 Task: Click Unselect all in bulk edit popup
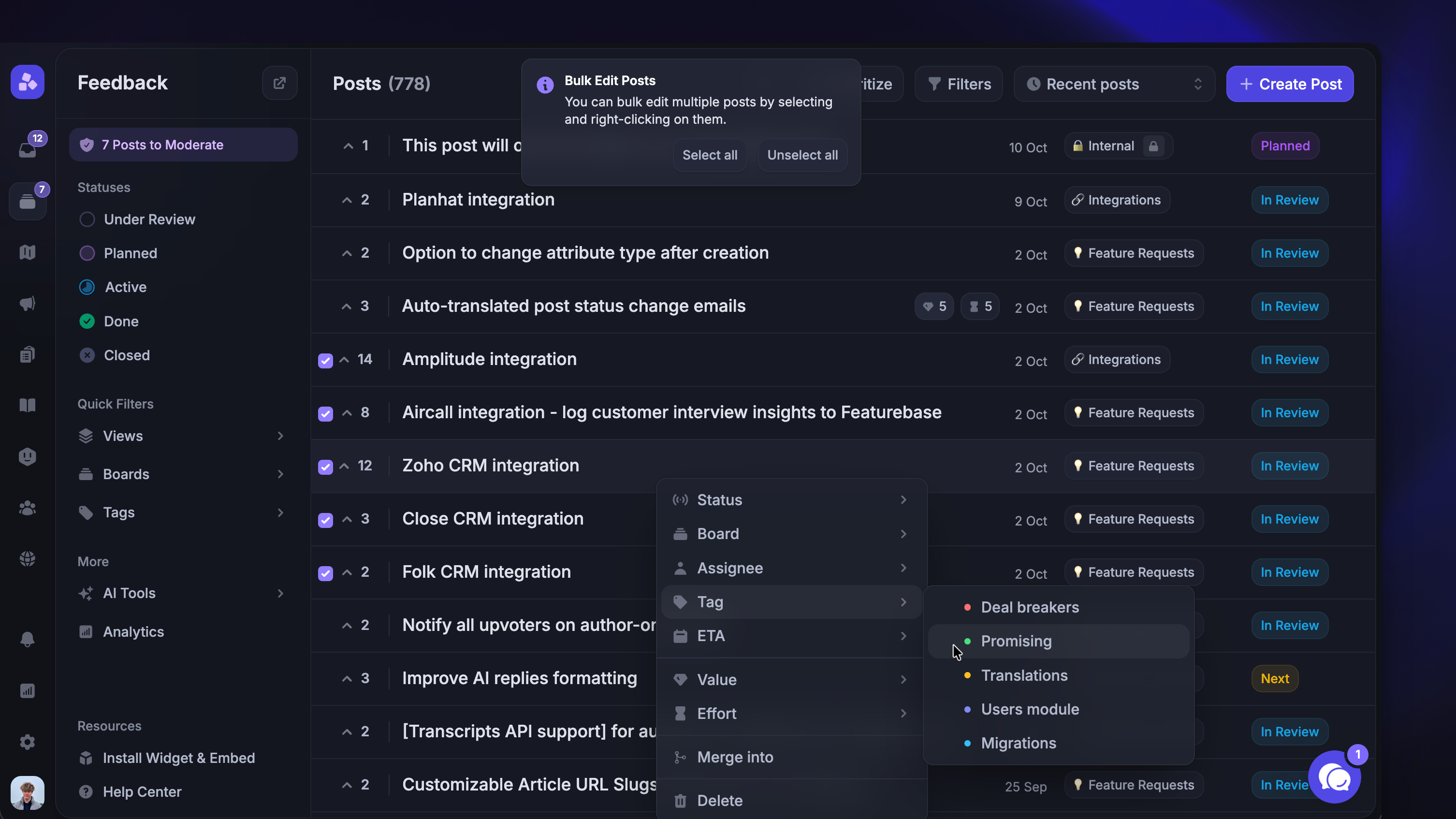tap(802, 155)
